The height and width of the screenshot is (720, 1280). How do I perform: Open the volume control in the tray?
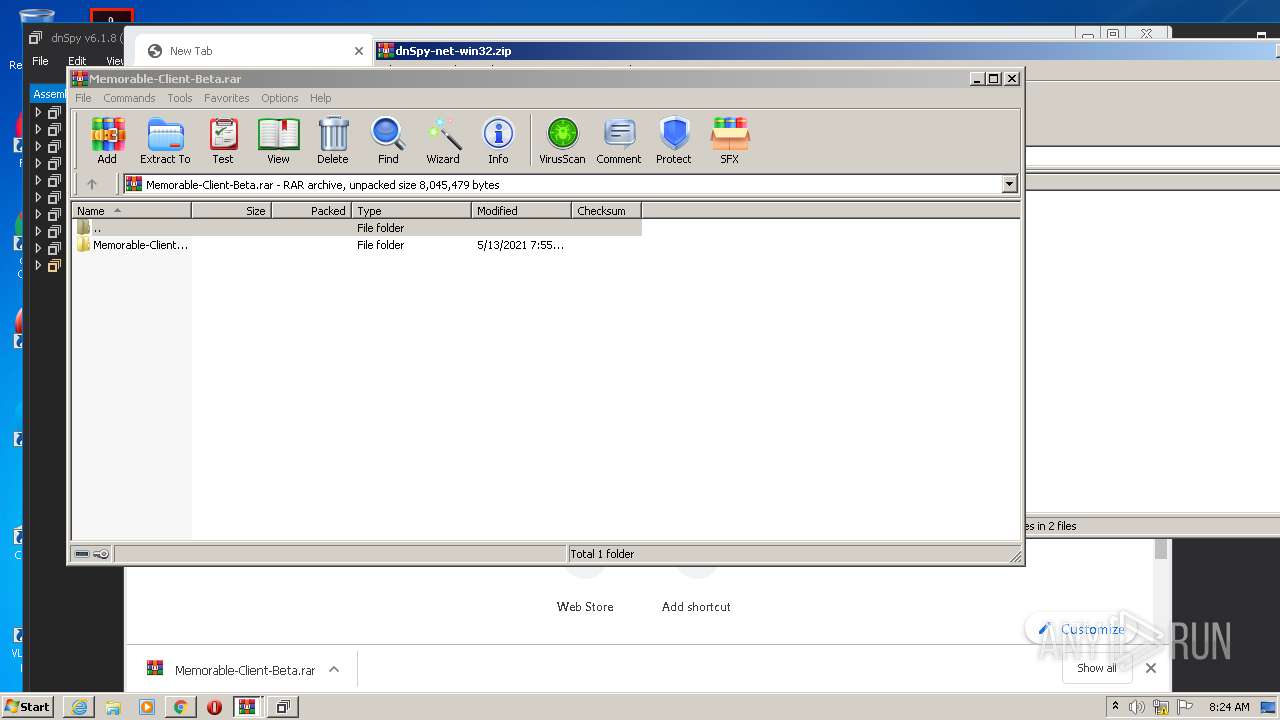pos(1137,707)
